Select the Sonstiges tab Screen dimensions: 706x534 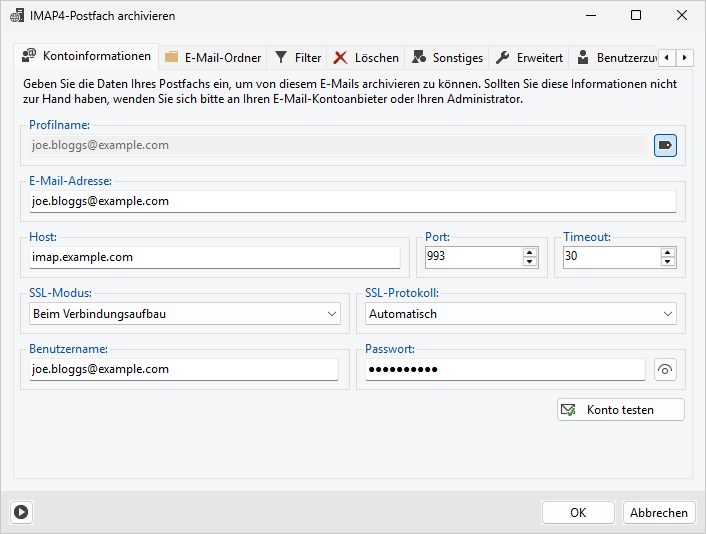(x=447, y=58)
